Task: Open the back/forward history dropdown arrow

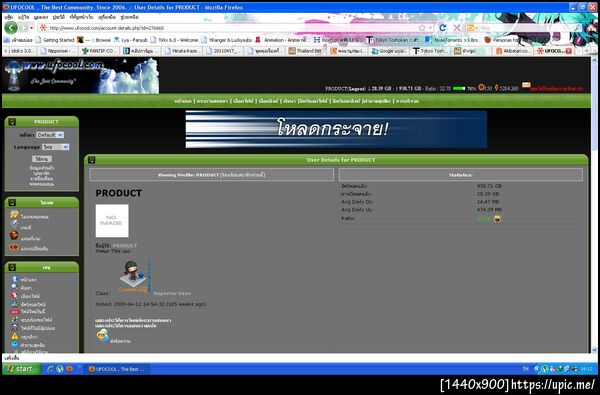Action: point(32,28)
